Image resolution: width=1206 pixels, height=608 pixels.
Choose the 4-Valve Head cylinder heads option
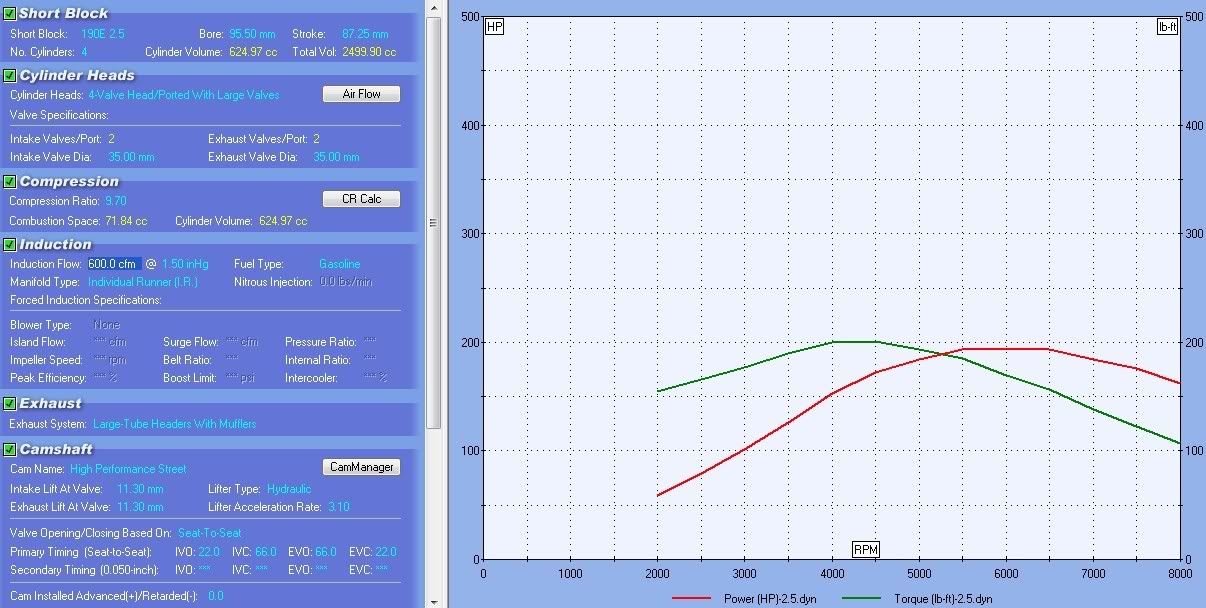point(184,95)
